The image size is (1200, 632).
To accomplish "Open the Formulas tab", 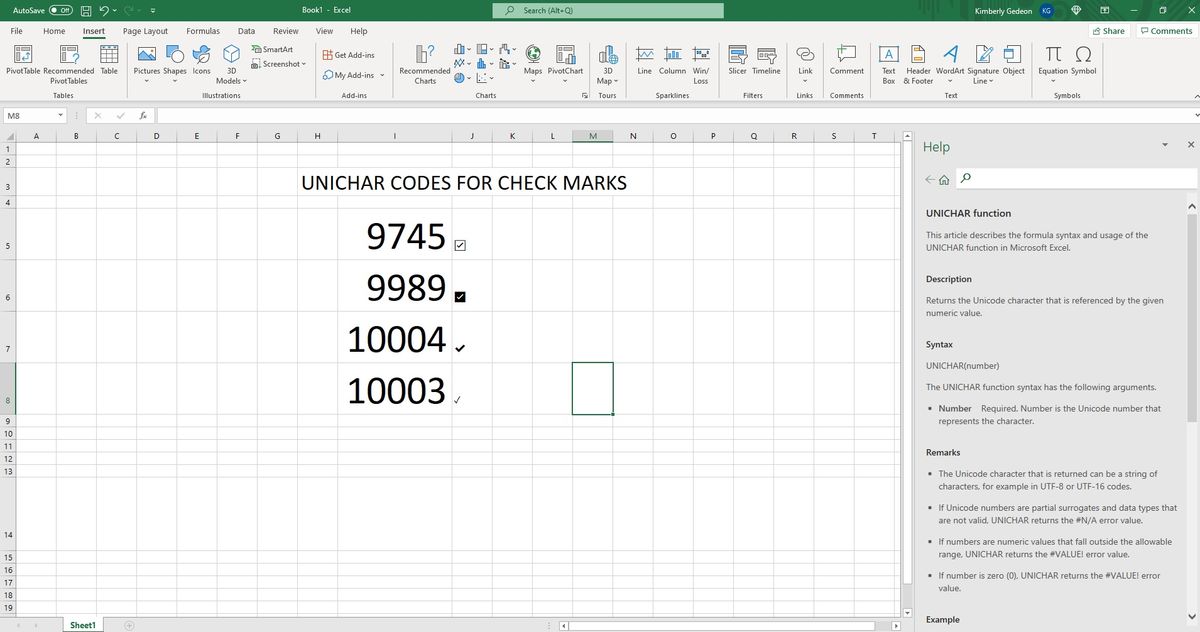I will [x=203, y=31].
